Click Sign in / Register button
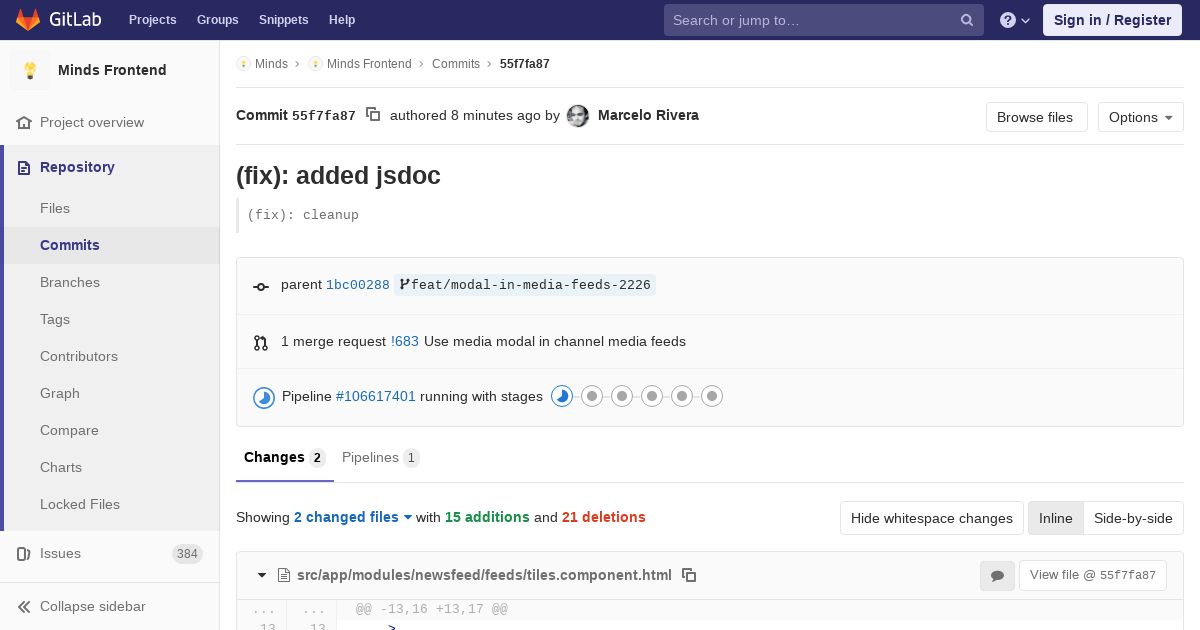 [x=1112, y=20]
